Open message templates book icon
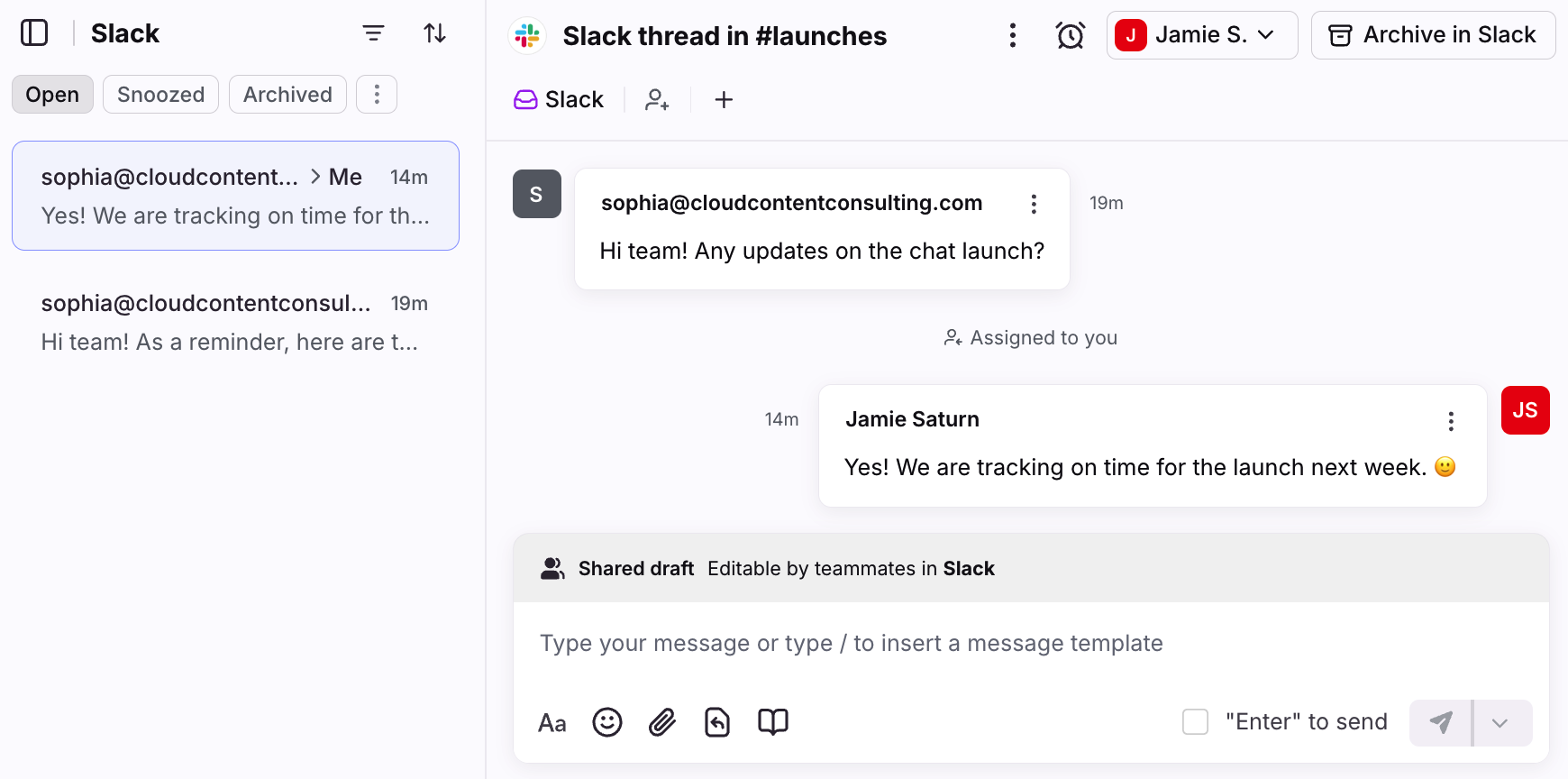This screenshot has width=1568, height=779. pyautogui.click(x=772, y=722)
